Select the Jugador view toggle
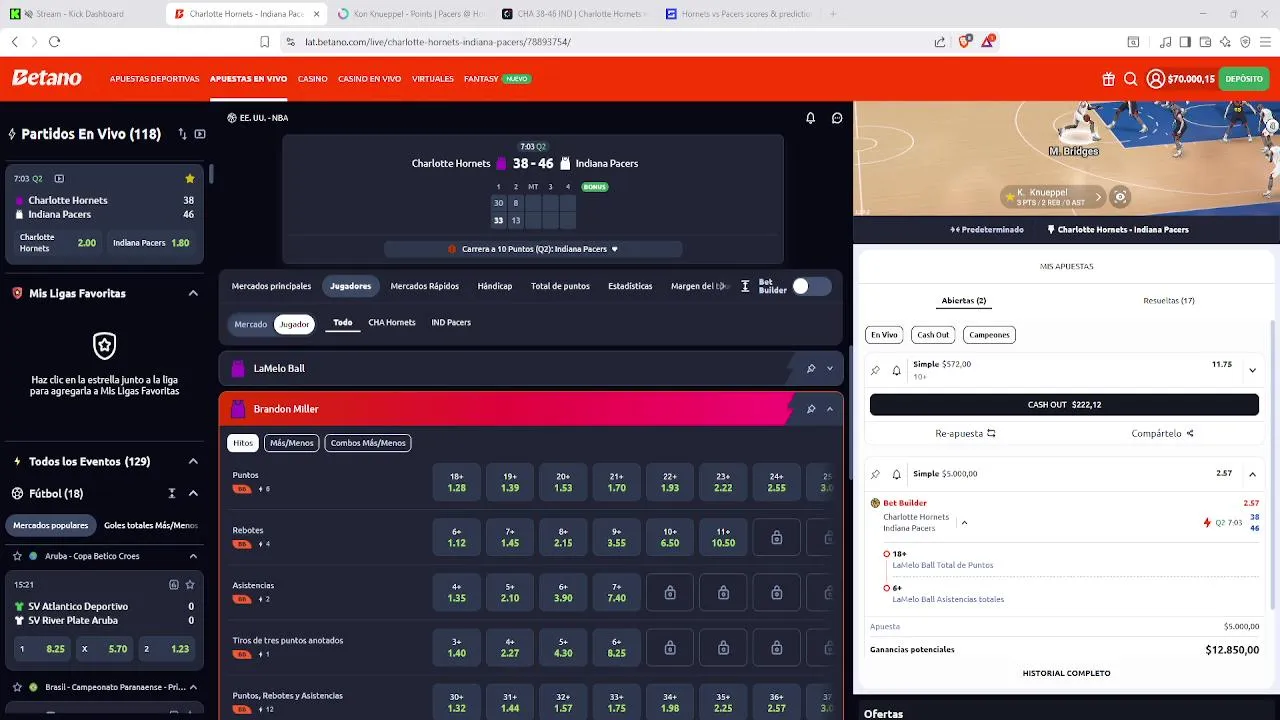The image size is (1280, 720). pos(294,324)
